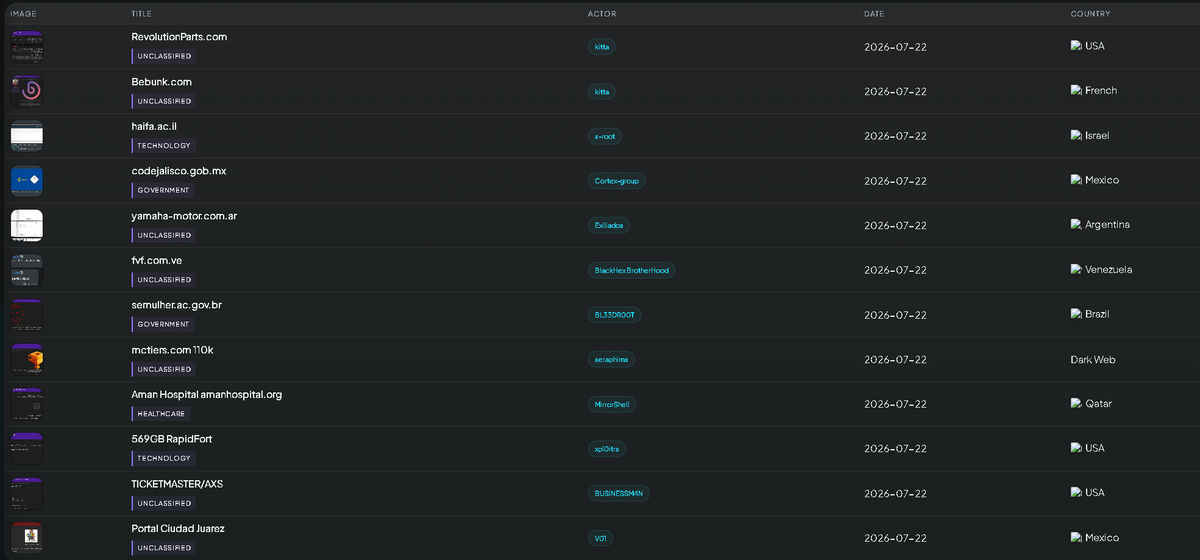The height and width of the screenshot is (560, 1200).
Task: Select the Cortex-group actor tag
Action: (x=617, y=181)
